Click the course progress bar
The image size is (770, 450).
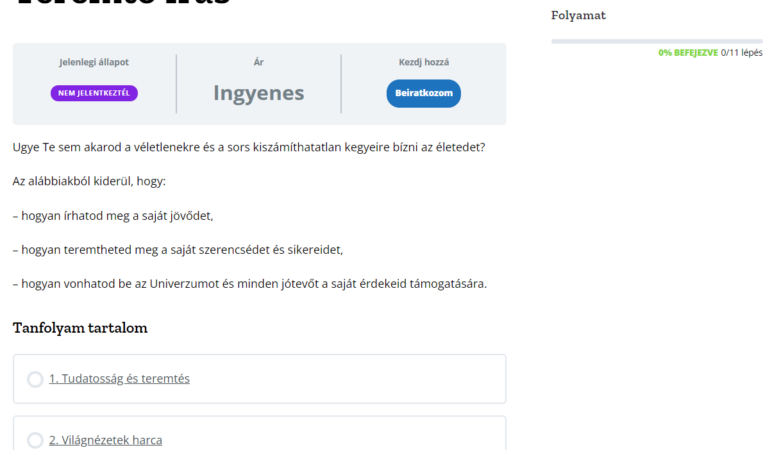656,41
